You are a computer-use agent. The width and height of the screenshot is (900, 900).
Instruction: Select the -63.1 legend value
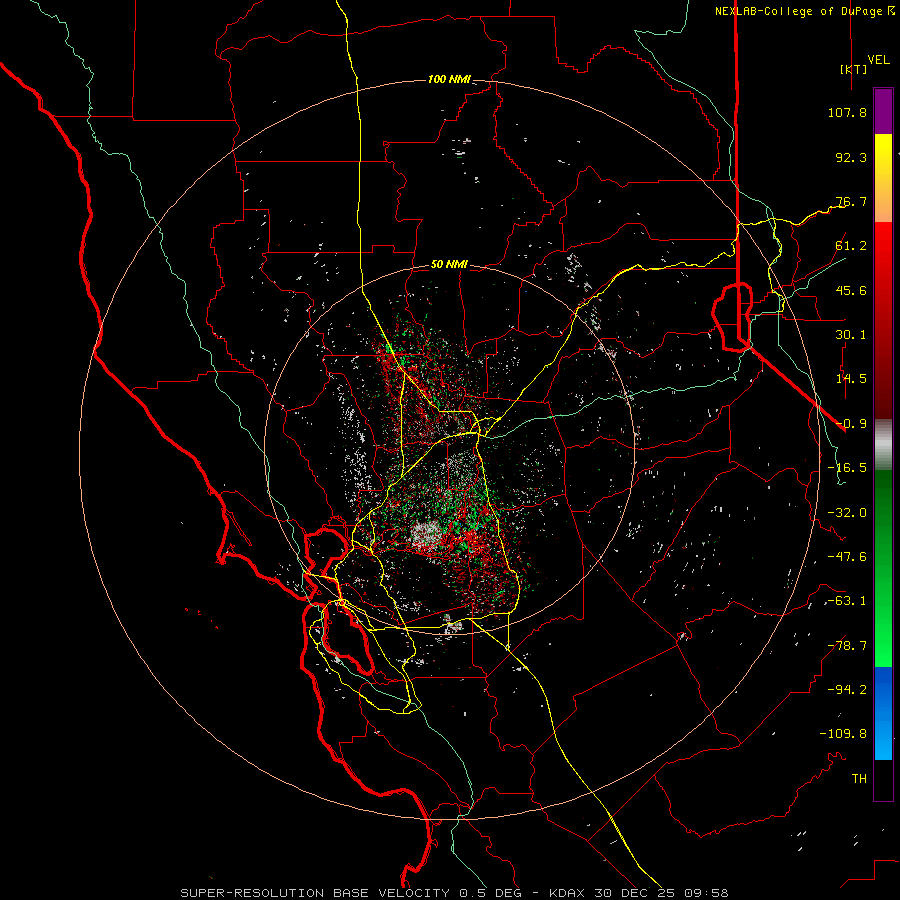tap(847, 601)
